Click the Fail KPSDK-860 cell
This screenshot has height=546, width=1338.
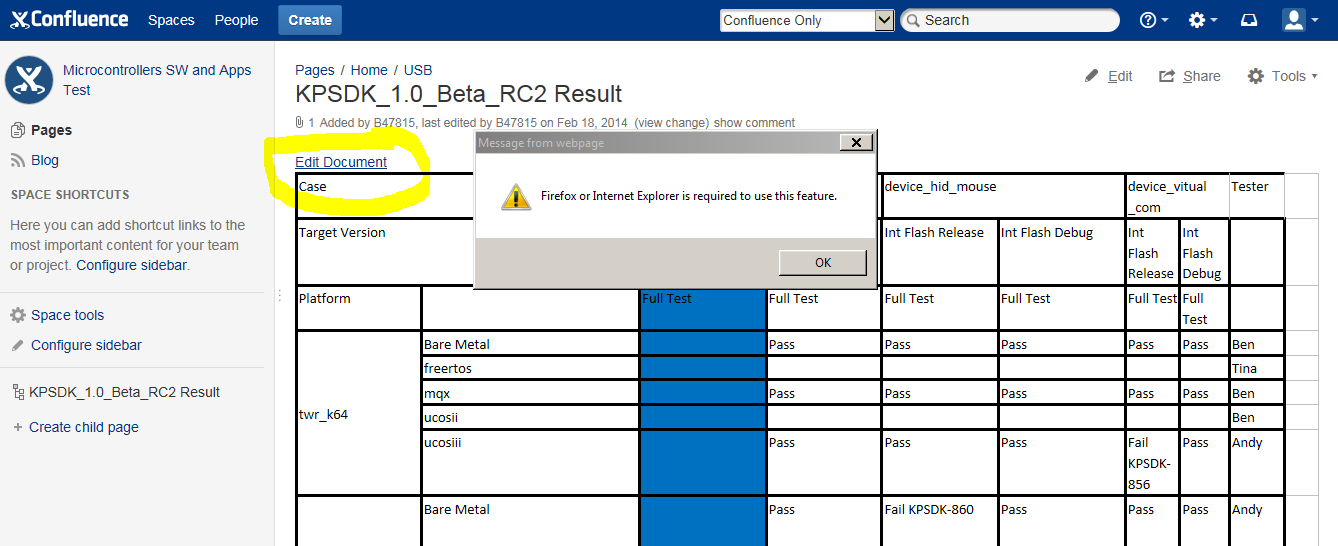[x=939, y=520]
